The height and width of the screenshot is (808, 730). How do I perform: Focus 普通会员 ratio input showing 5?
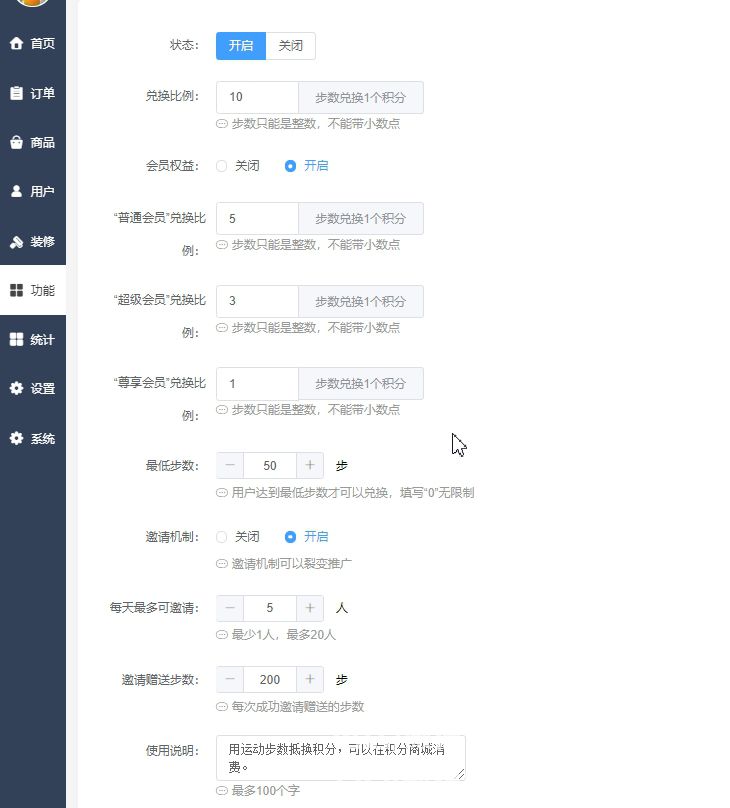click(x=257, y=218)
